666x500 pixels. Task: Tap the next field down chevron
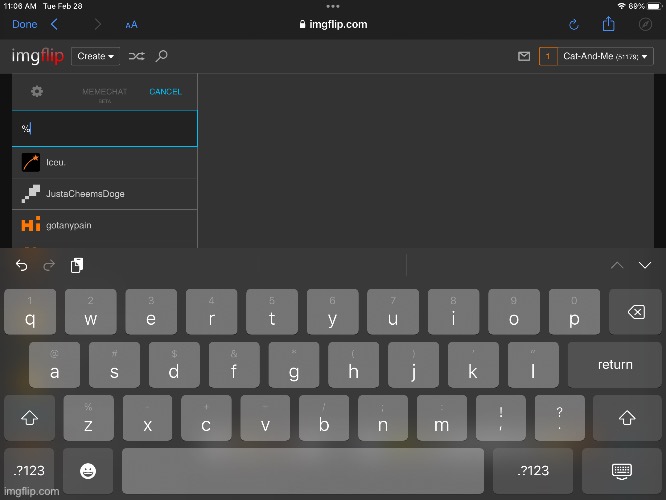coord(645,266)
